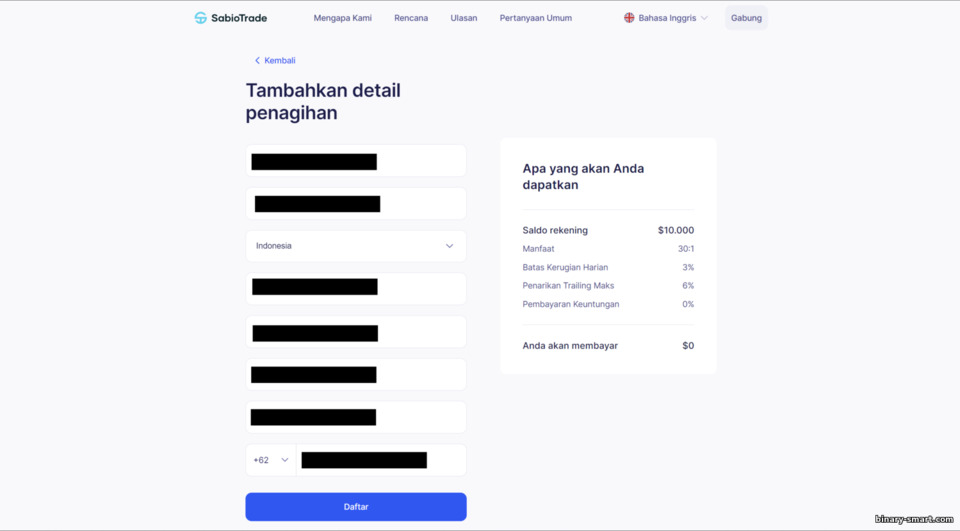
Task: Select Pertanyaan Umum in navigation
Action: click(x=536, y=18)
